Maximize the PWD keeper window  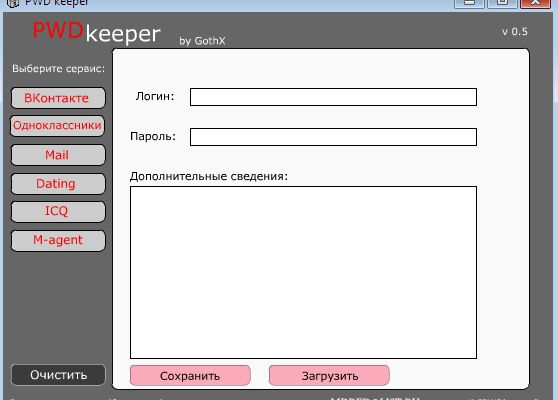coord(502,3)
